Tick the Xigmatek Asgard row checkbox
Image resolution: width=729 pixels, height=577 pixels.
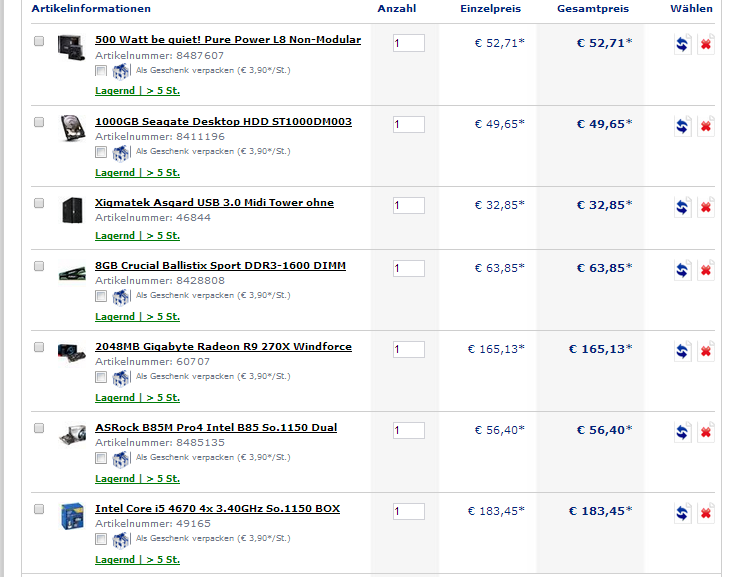click(39, 203)
